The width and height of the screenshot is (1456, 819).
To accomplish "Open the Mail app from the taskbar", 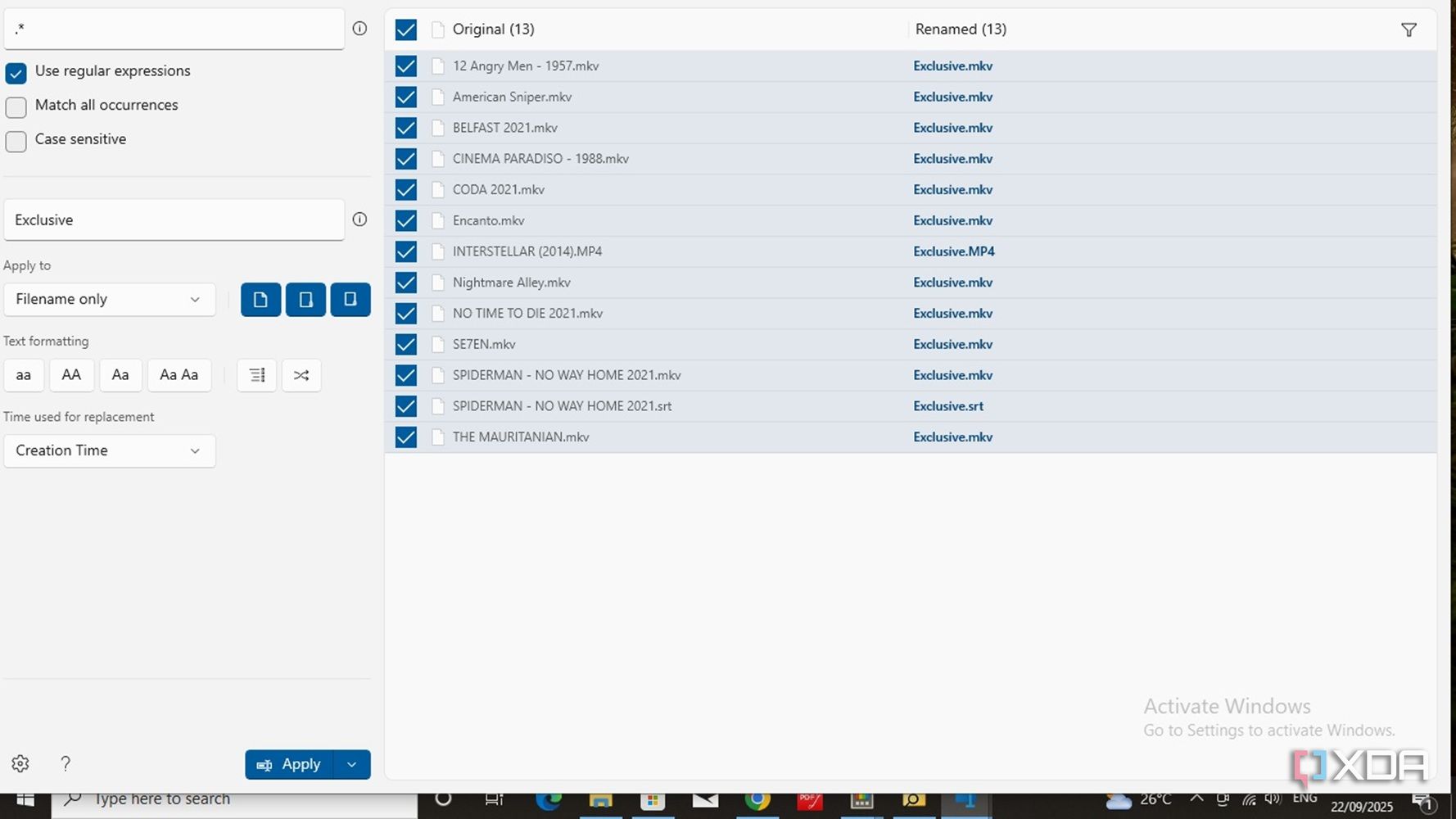I will 705,800.
